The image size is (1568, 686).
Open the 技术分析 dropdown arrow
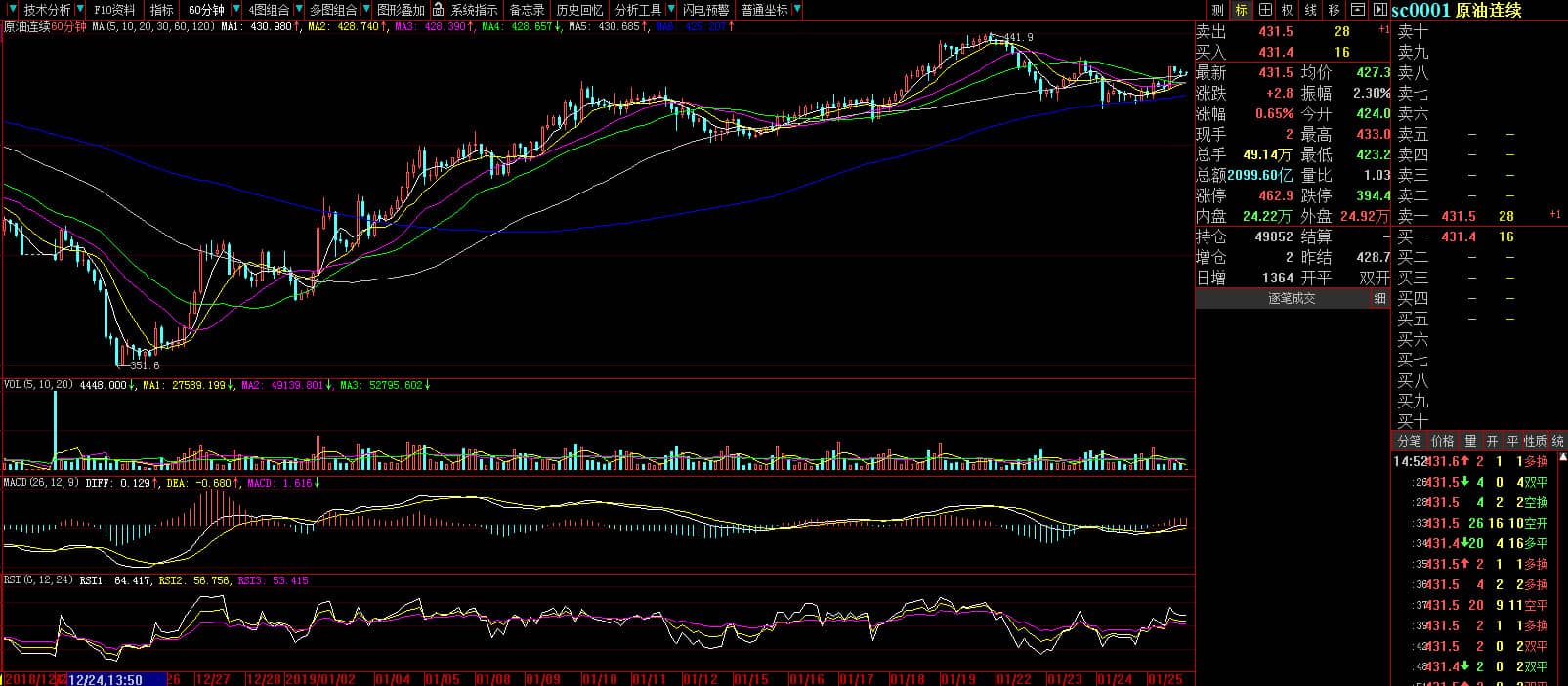click(79, 10)
